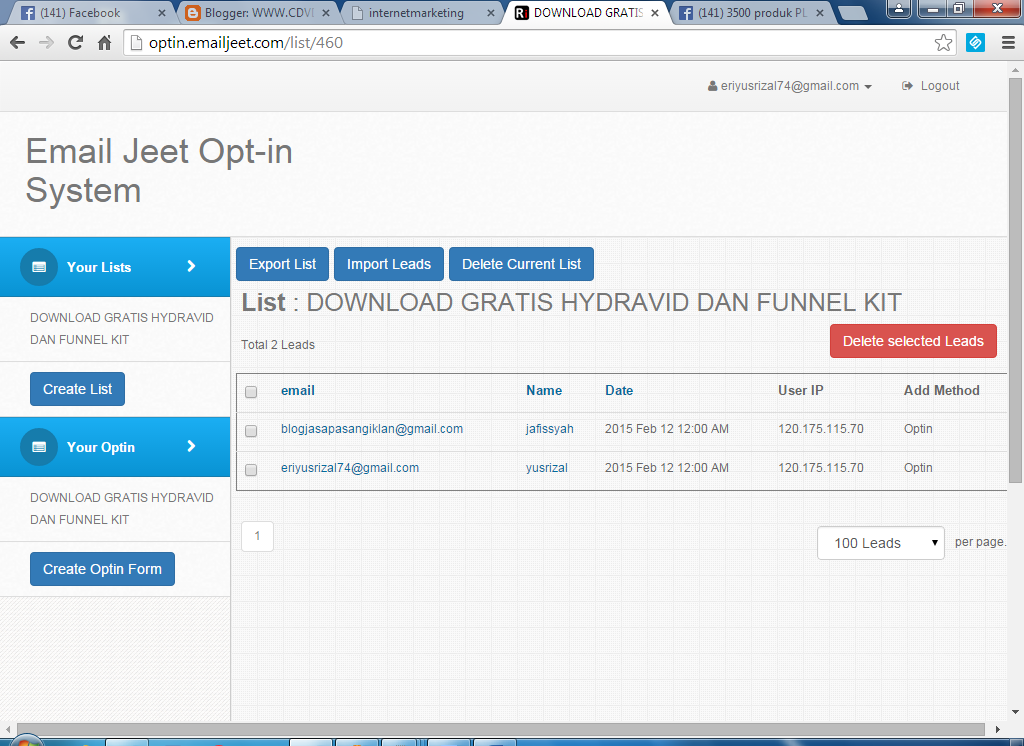Open the 100 Leads per page dropdown
Image resolution: width=1024 pixels, height=746 pixels.
[x=880, y=543]
